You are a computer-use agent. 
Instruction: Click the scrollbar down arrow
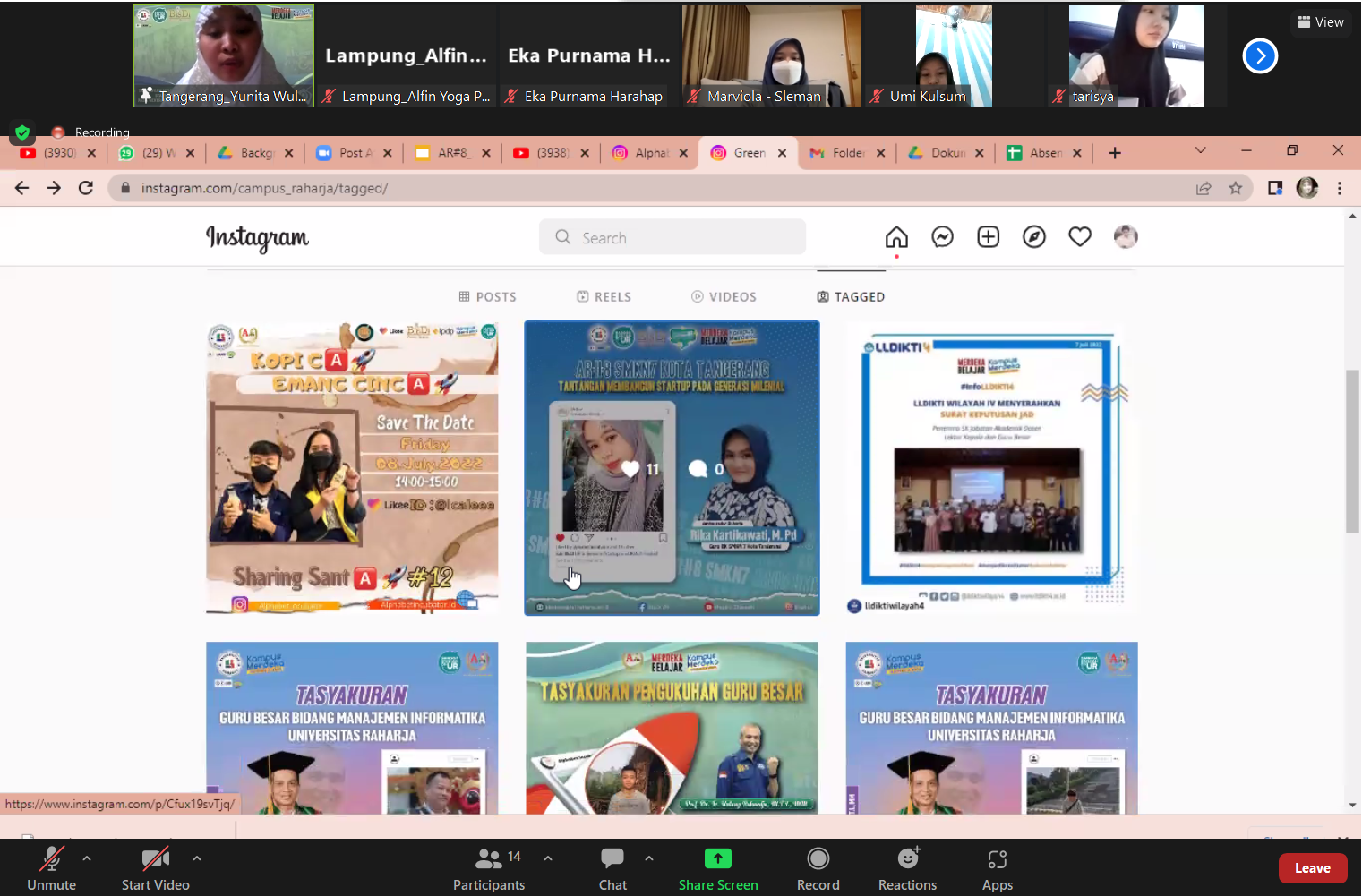coord(1352,806)
